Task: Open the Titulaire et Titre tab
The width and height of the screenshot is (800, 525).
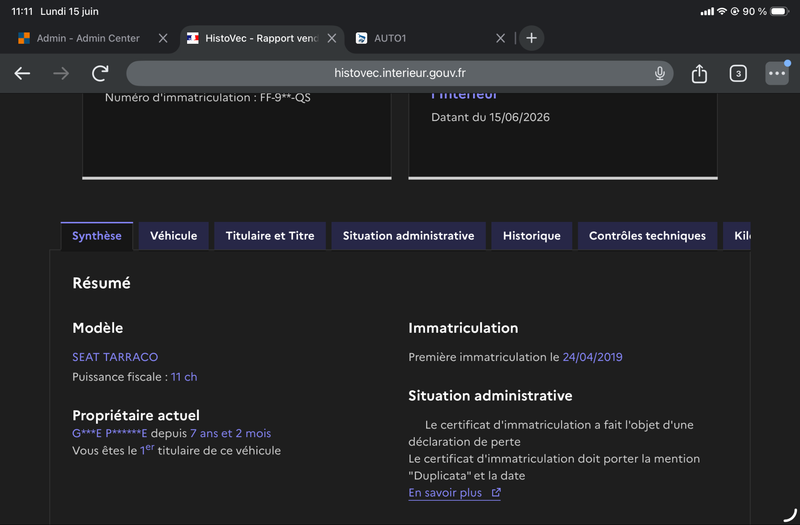Action: click(270, 236)
